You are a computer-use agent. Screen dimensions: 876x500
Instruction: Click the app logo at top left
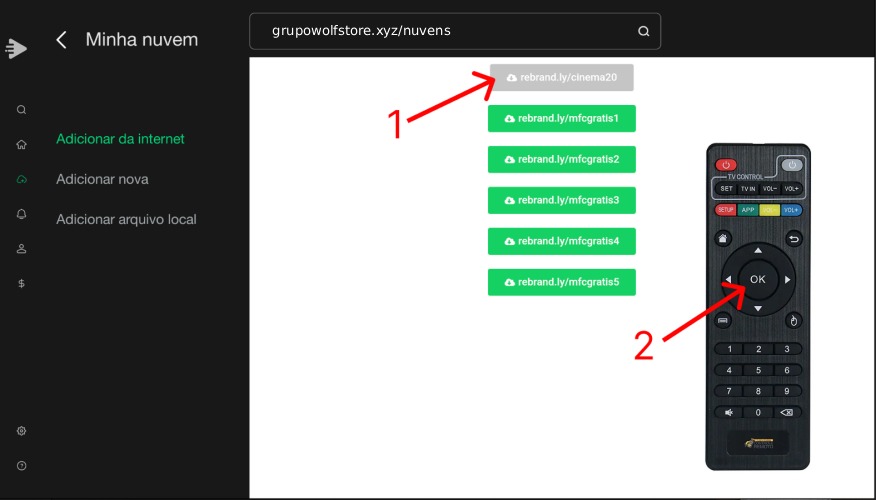16,47
